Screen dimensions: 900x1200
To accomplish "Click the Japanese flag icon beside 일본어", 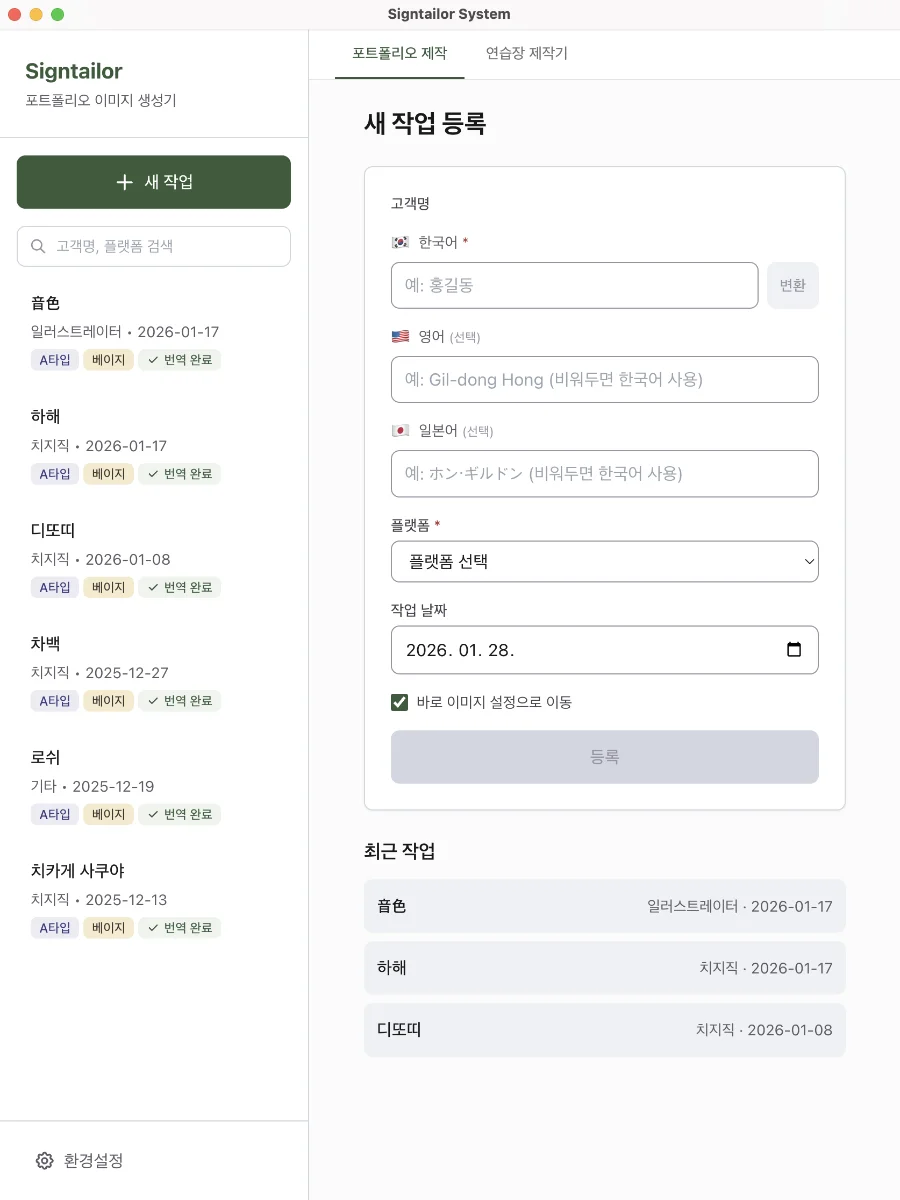I will (399, 430).
